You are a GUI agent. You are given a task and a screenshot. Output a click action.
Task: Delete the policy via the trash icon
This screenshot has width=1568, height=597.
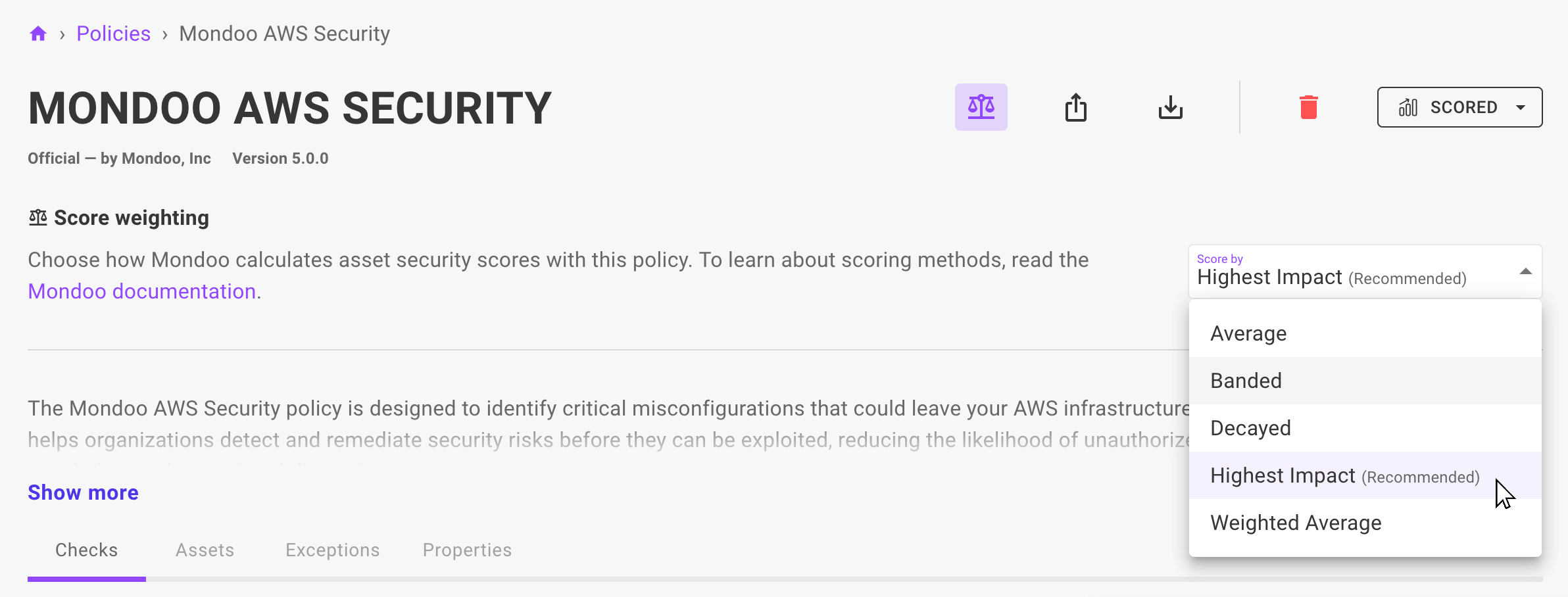point(1310,107)
